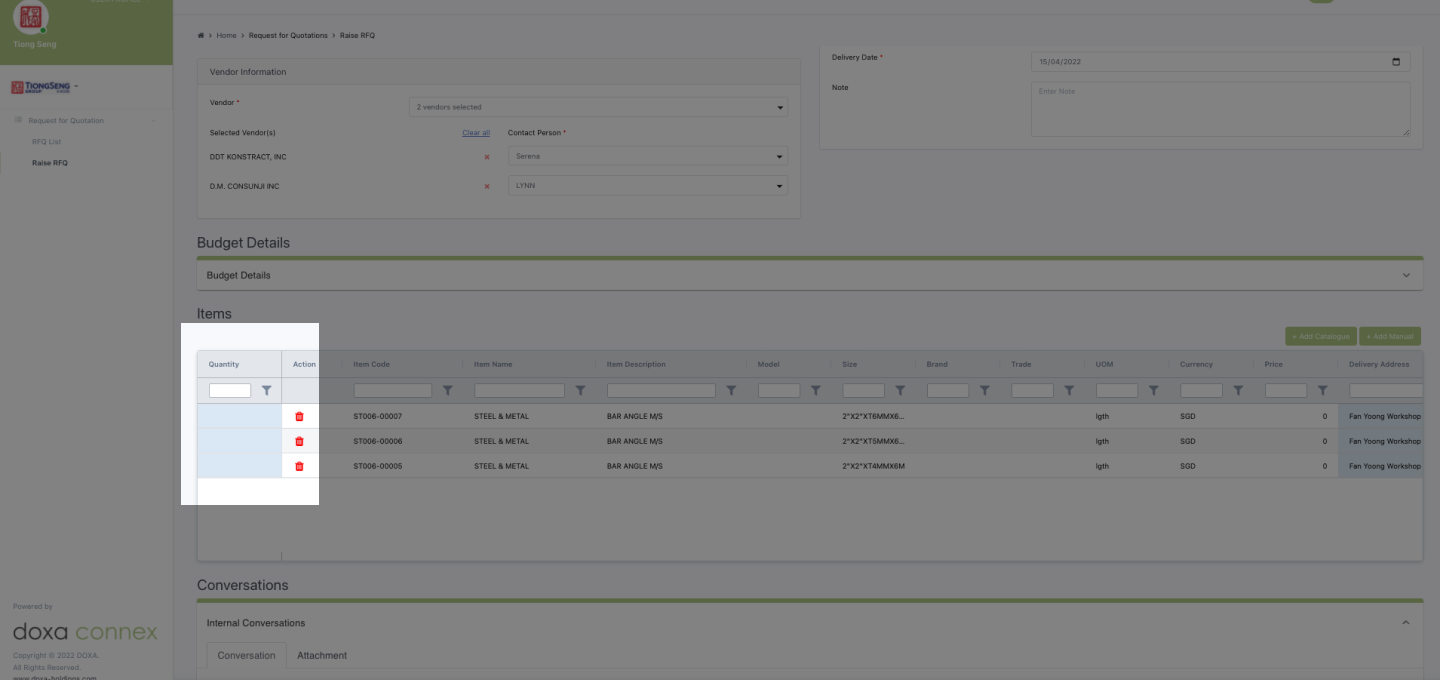Screen dimensions: 1440x680
Task: Focus the Item Code filter input
Action: (393, 391)
